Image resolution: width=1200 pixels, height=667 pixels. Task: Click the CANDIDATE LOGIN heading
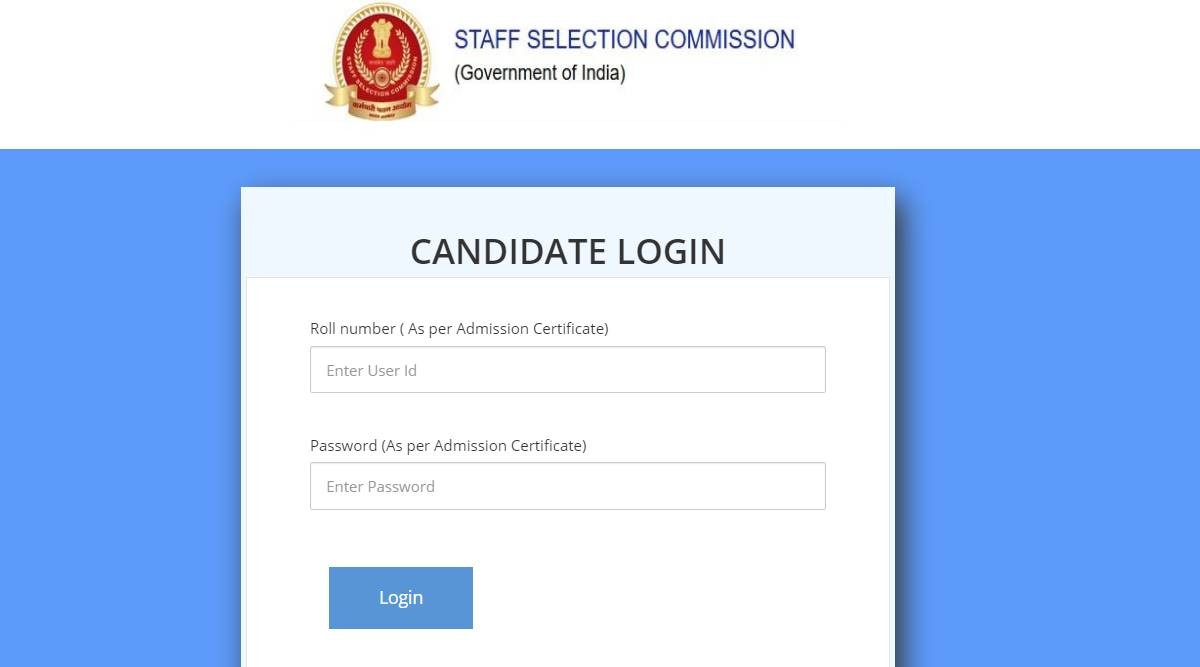coord(567,251)
